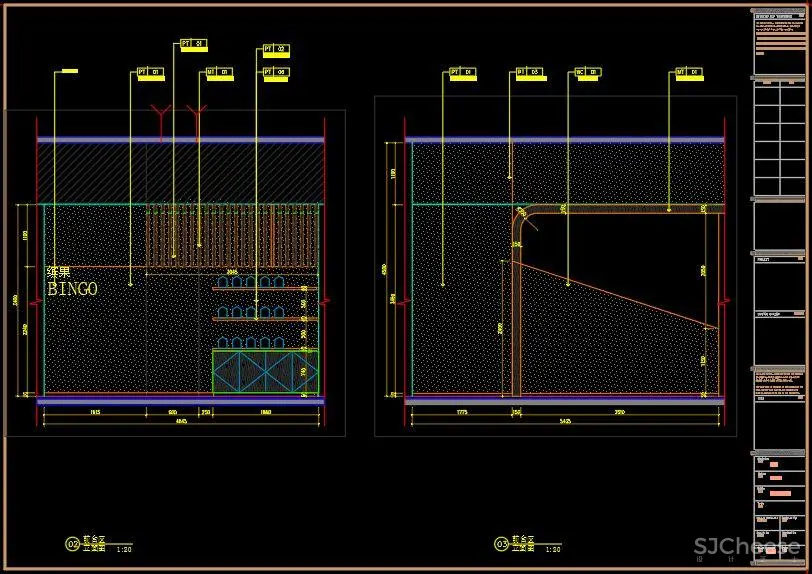812x574 pixels.
Task: Select the blue ceiling band in left elevation
Action: tap(180, 140)
